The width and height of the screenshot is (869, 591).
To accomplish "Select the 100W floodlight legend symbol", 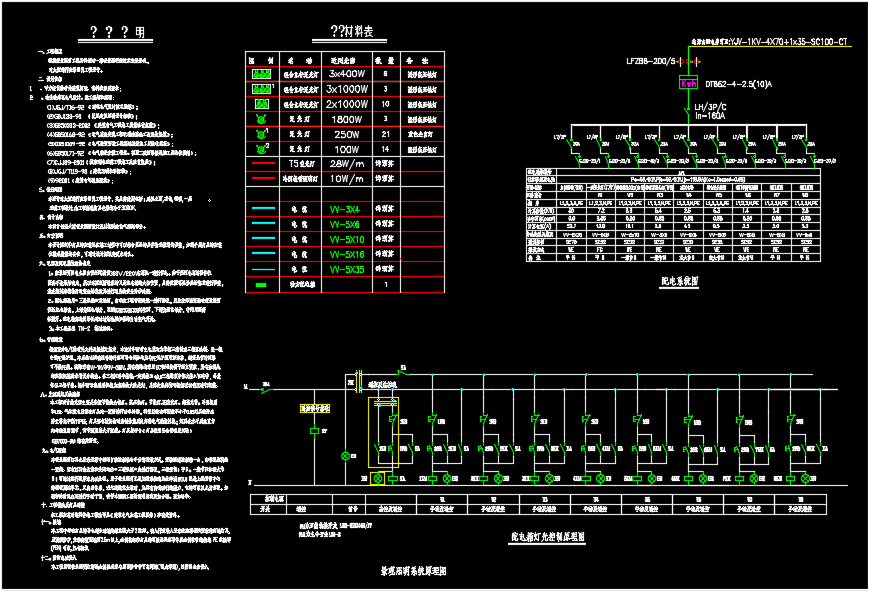I will coord(262,148).
